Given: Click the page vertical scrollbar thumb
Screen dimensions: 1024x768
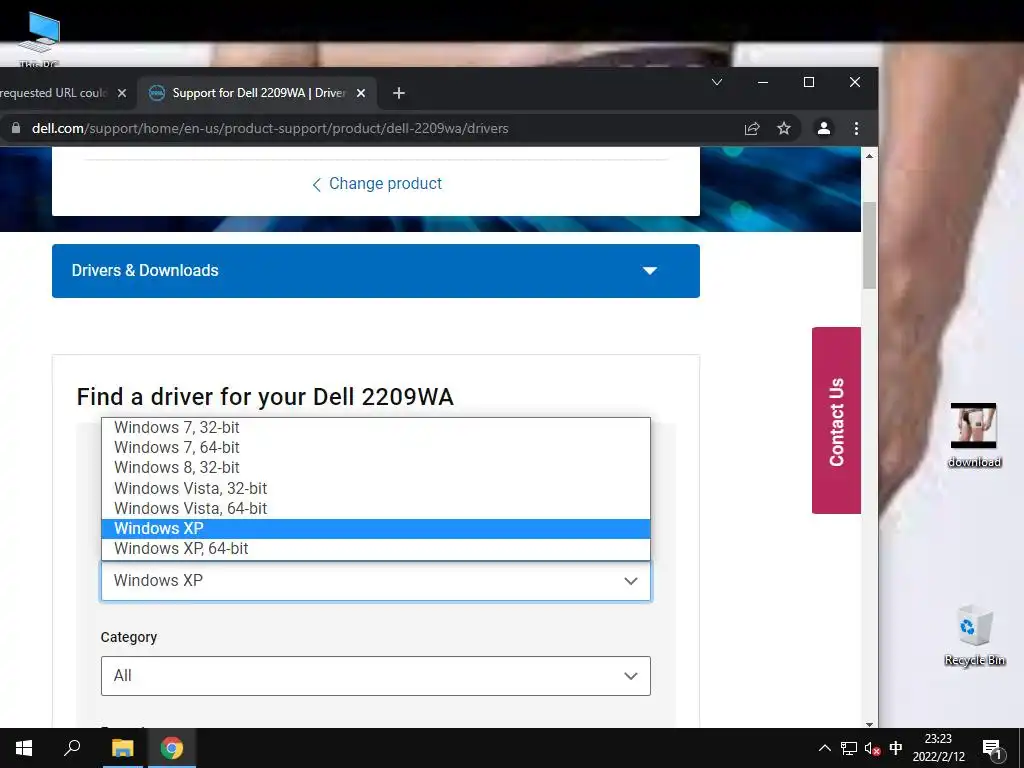Looking at the screenshot, I should point(869,245).
